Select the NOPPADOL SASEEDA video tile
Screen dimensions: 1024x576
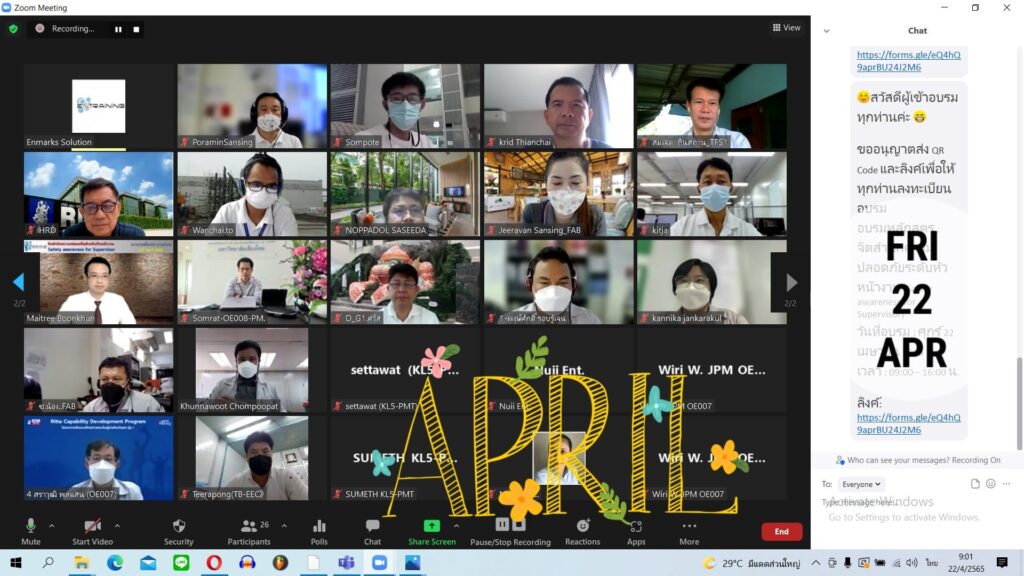tap(405, 194)
